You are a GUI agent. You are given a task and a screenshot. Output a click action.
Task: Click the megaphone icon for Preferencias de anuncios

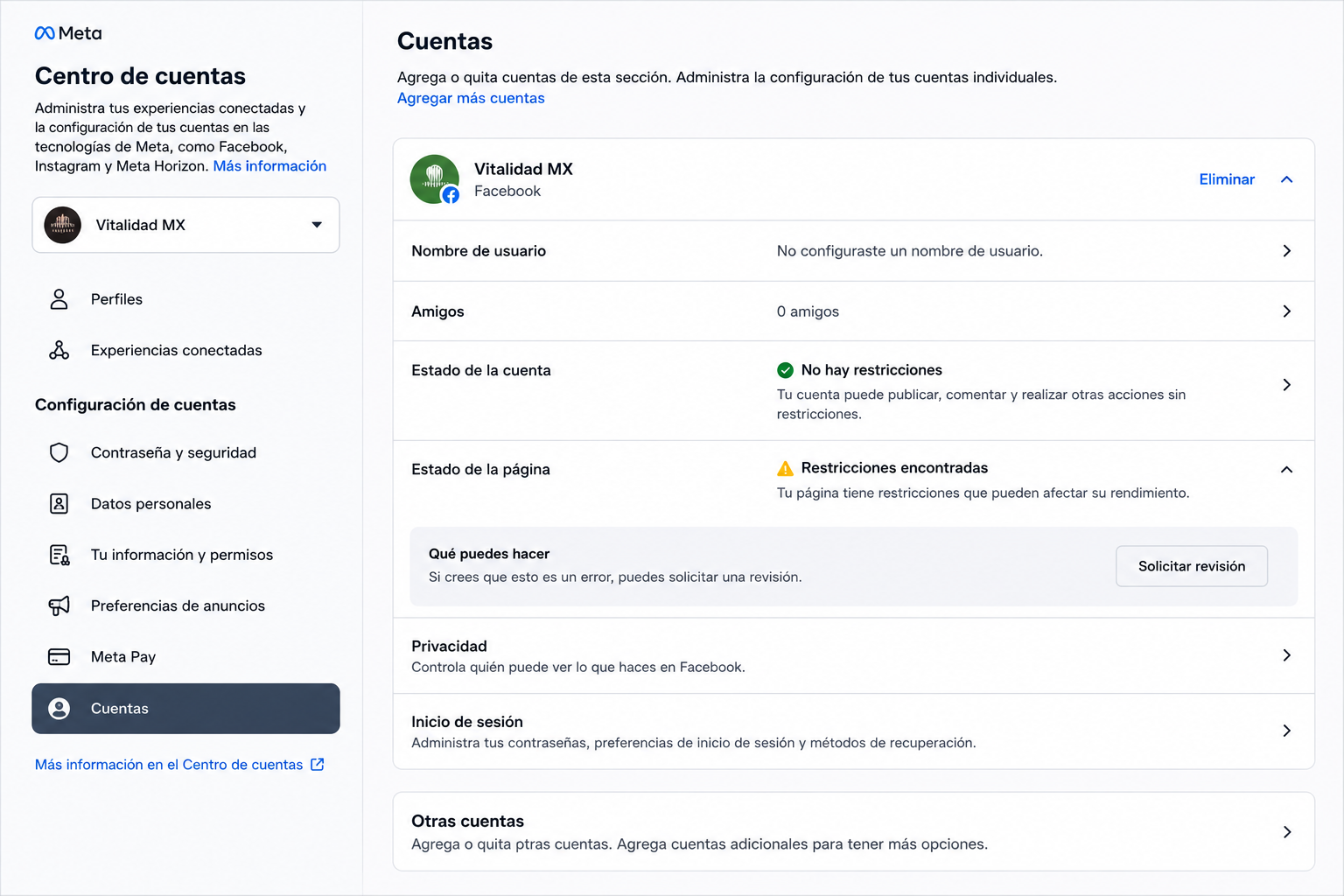(59, 605)
